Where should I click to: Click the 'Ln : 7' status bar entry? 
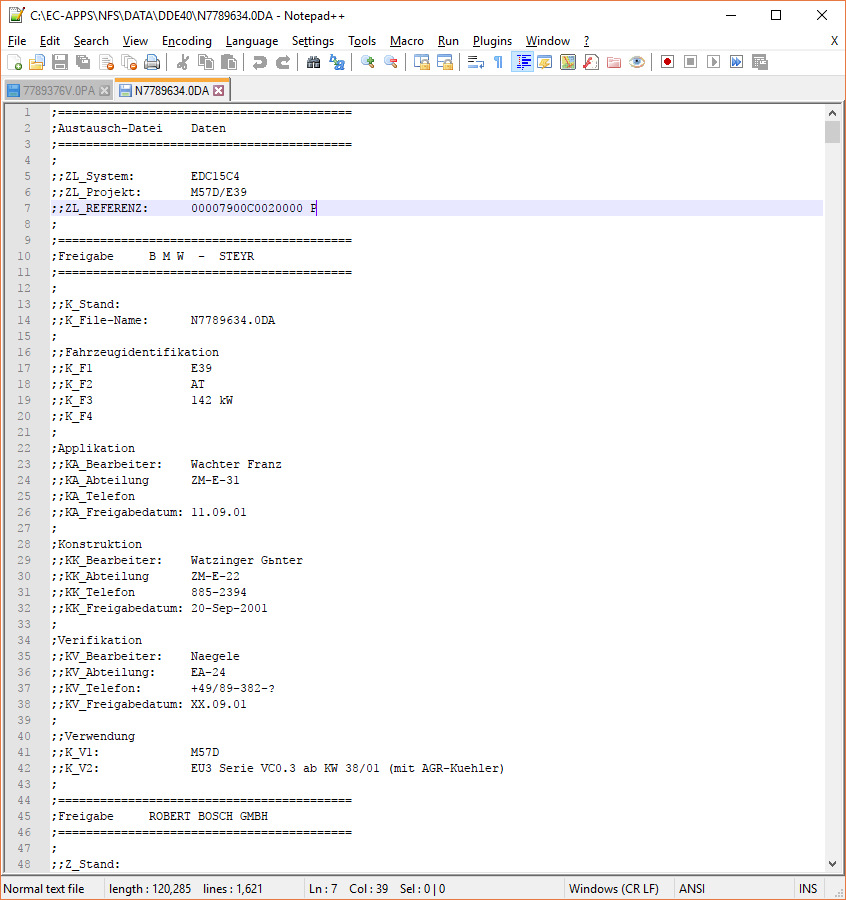(323, 889)
